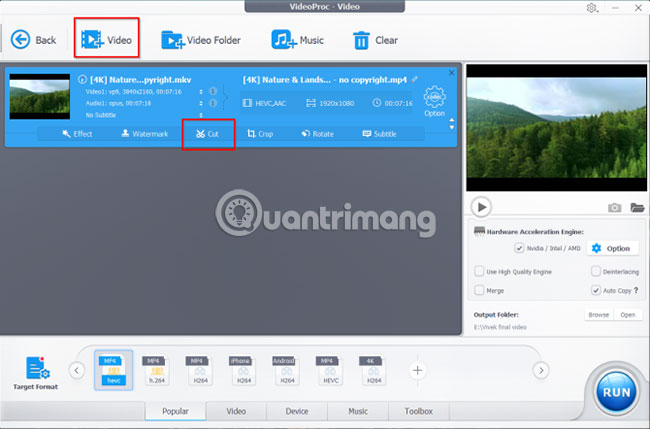Open the Target Format settings
The height and width of the screenshot is (429, 650).
[x=36, y=373]
